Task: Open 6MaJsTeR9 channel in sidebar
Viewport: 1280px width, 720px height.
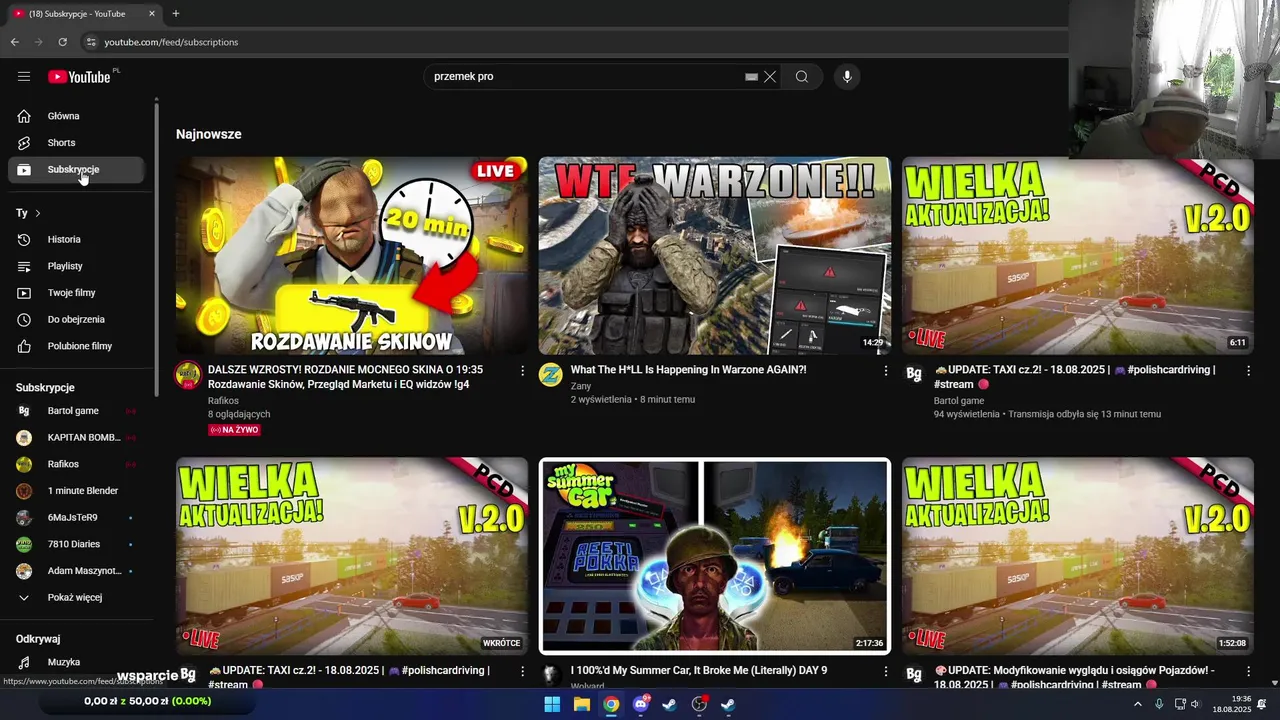Action: click(x=76, y=518)
